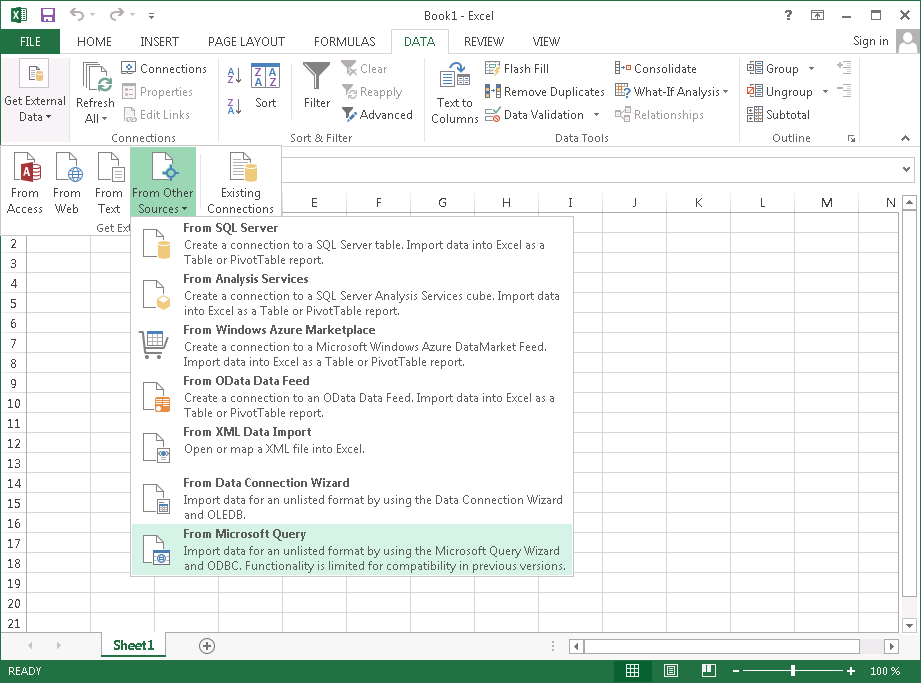Click the zoom slider handle
This screenshot has width=921, height=683.
[793, 671]
